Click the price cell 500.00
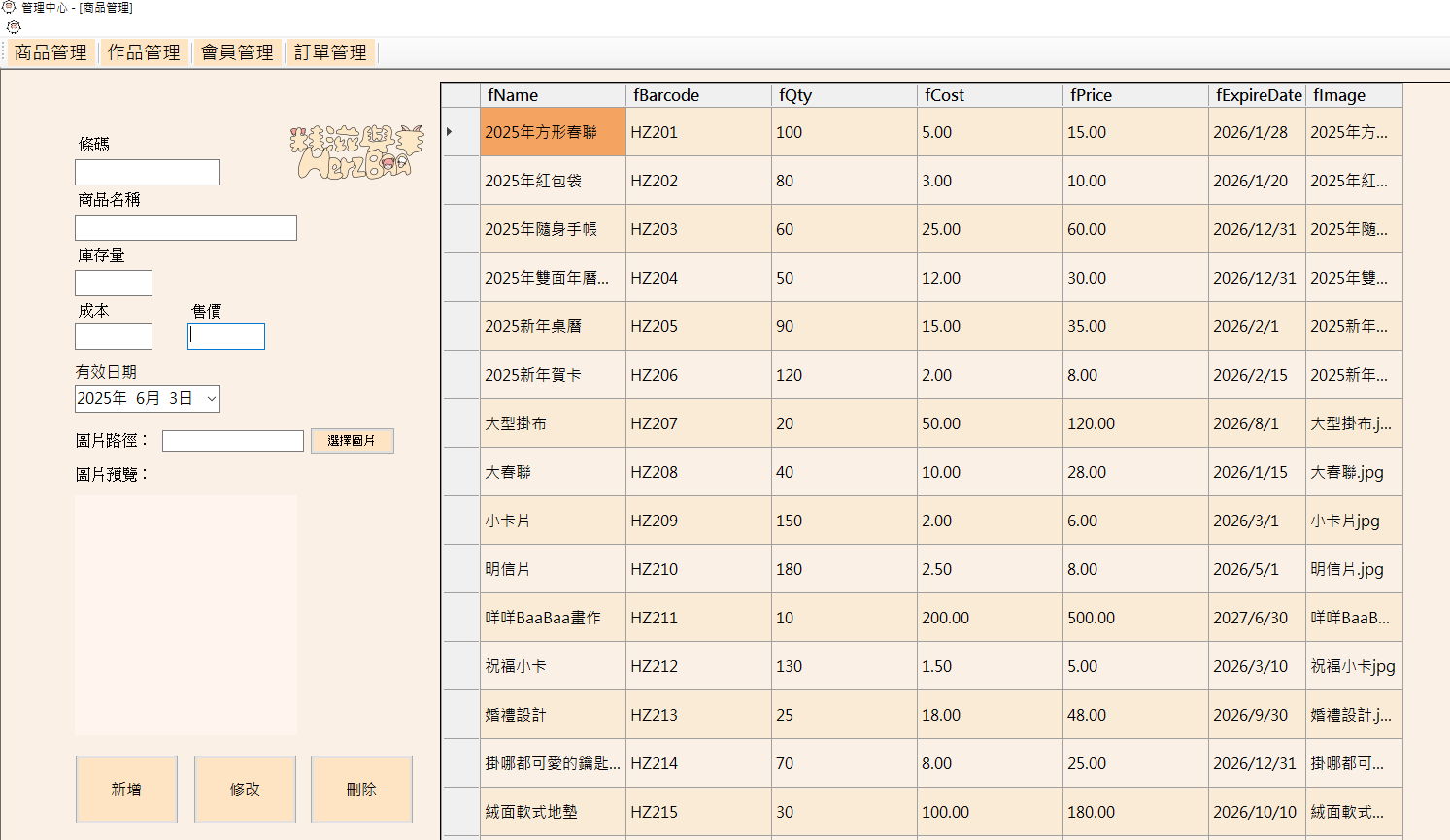Image resolution: width=1450 pixels, height=840 pixels. 1136,618
